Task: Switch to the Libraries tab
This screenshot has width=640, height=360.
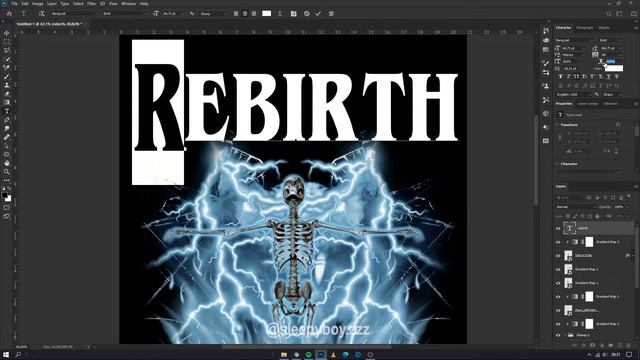Action: click(611, 104)
